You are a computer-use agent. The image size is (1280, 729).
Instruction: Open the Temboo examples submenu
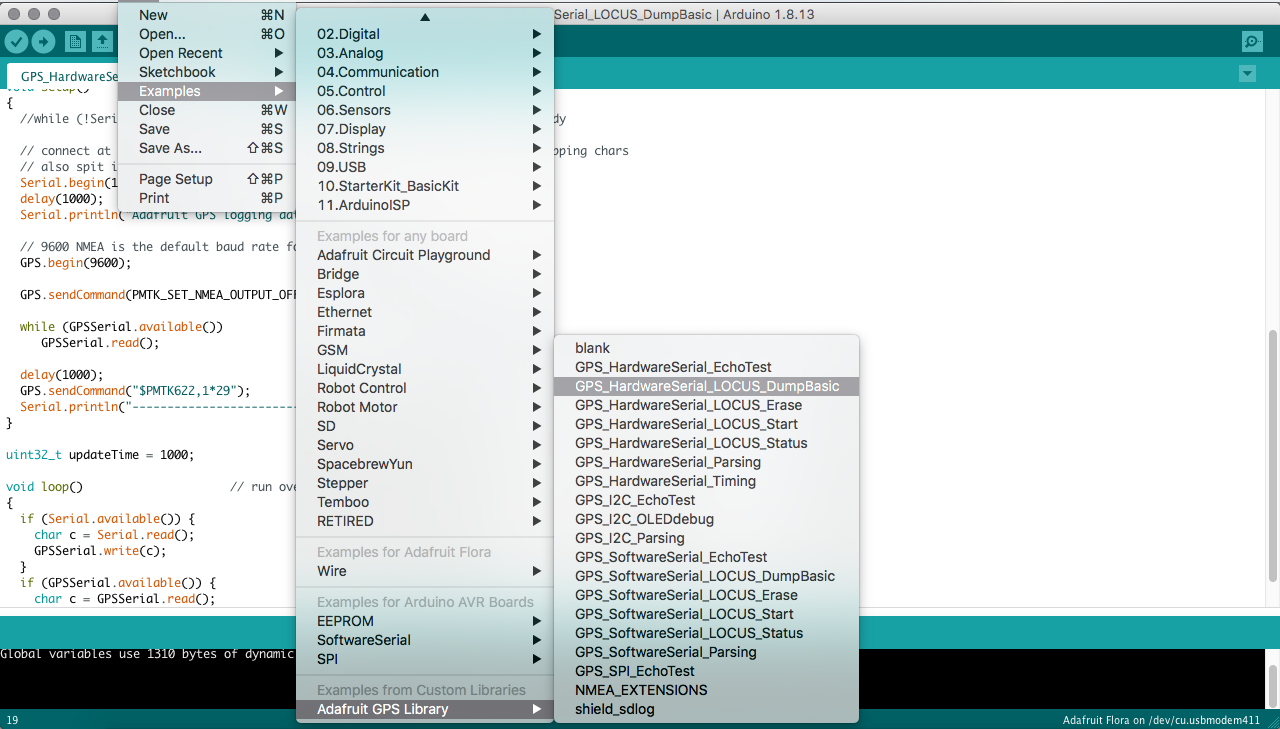(425, 502)
